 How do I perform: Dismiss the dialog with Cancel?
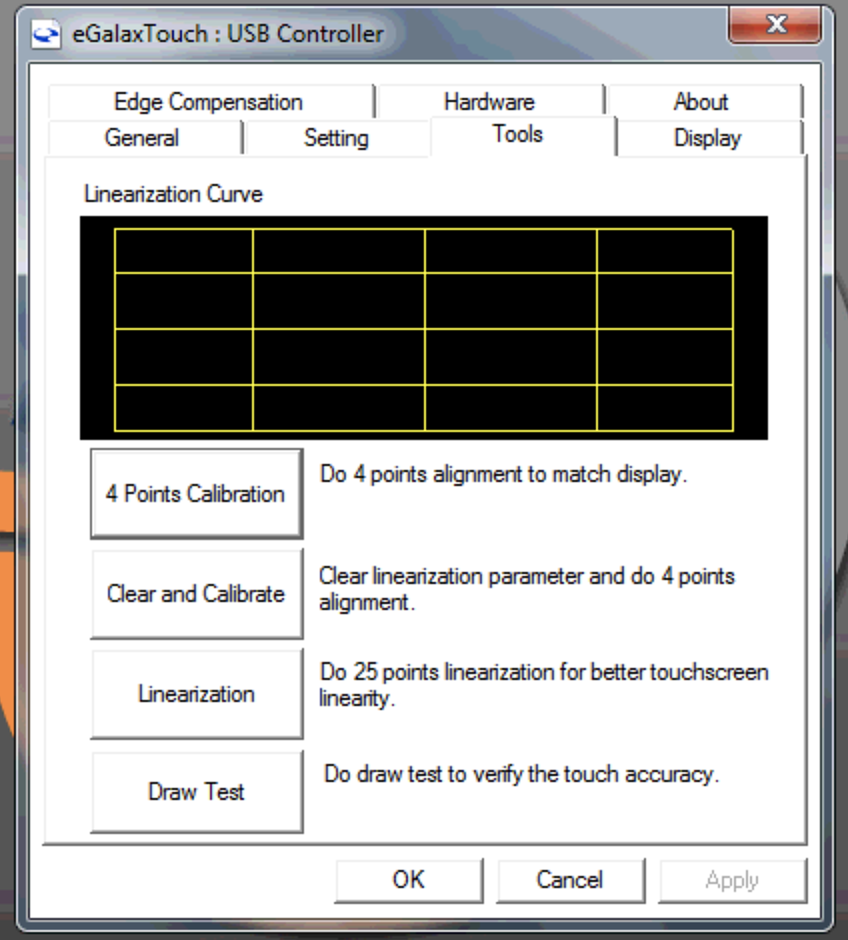point(570,879)
